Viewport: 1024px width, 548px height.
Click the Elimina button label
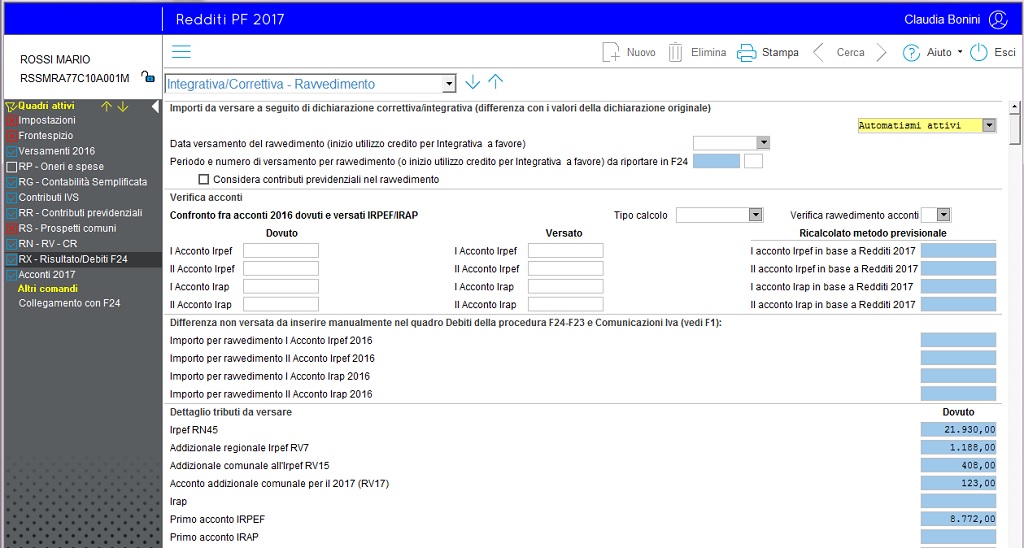(x=709, y=52)
